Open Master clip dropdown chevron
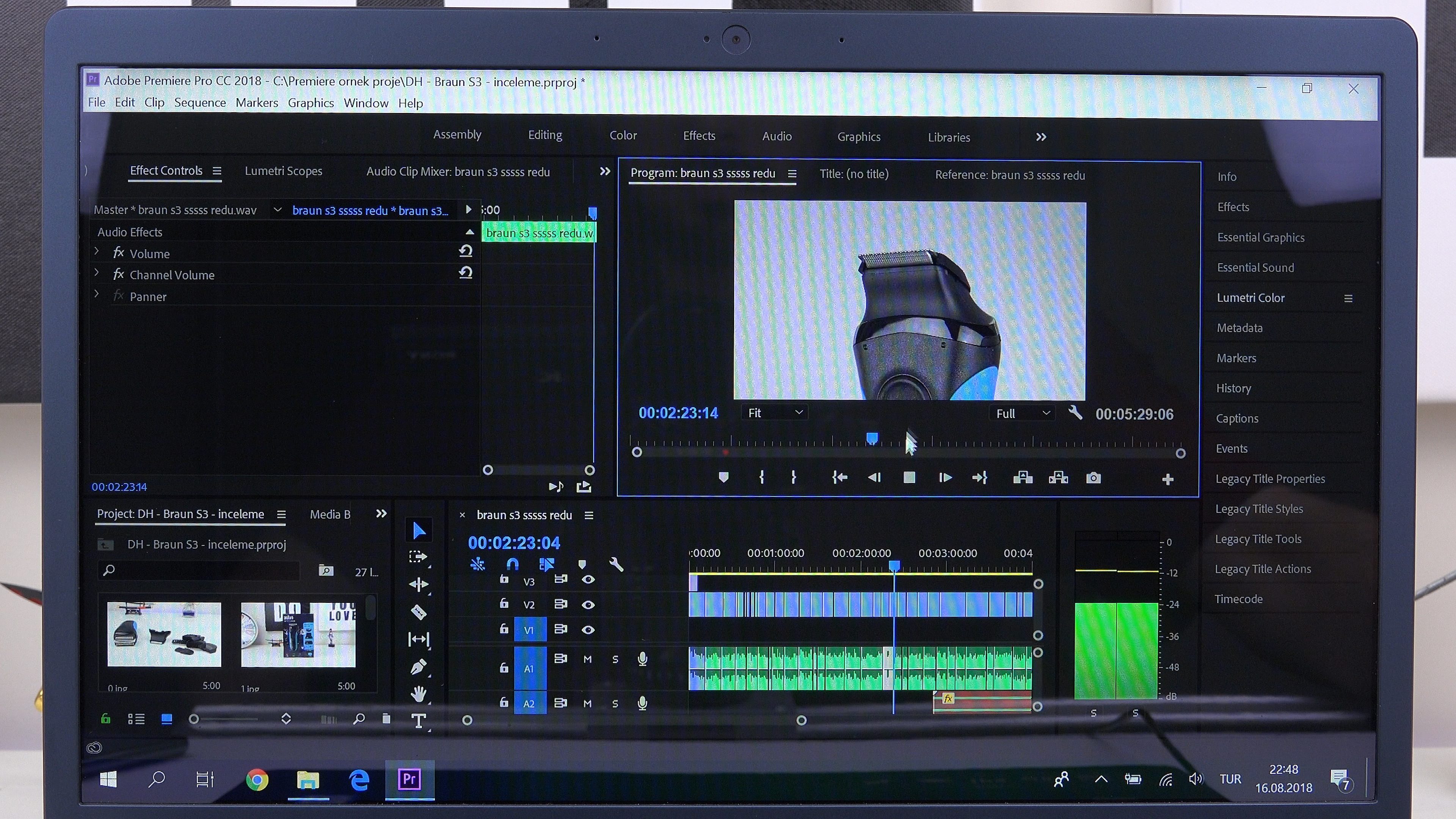Screen dimensions: 1456x819 coord(278,210)
